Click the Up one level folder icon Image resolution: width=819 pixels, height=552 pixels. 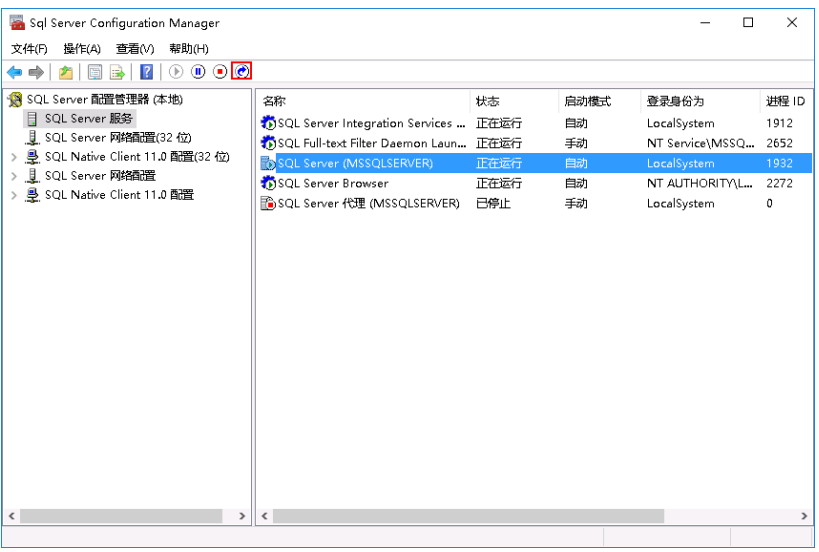(65, 72)
